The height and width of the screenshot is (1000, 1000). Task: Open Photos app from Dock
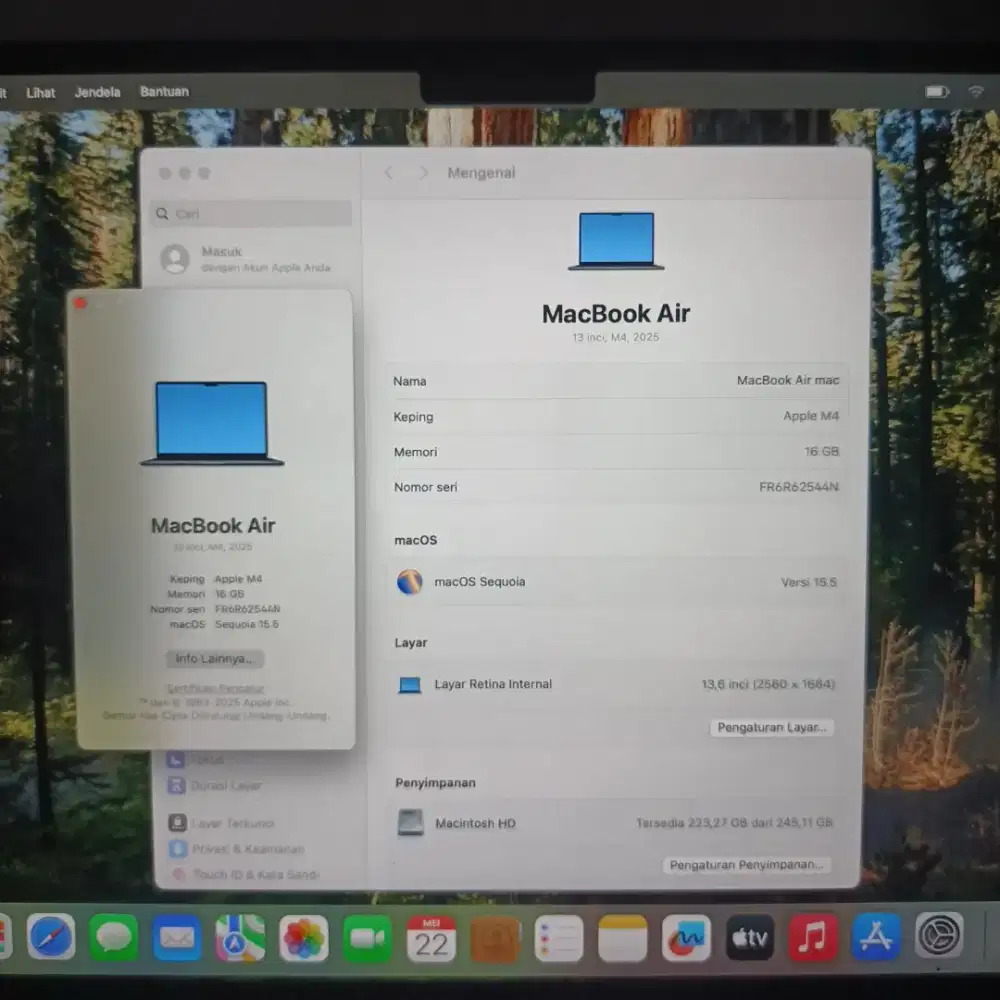coord(304,938)
